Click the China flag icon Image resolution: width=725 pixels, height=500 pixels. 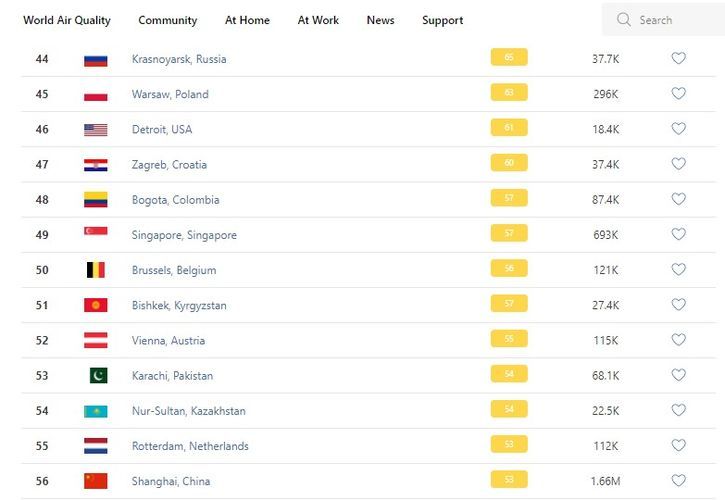coord(96,481)
